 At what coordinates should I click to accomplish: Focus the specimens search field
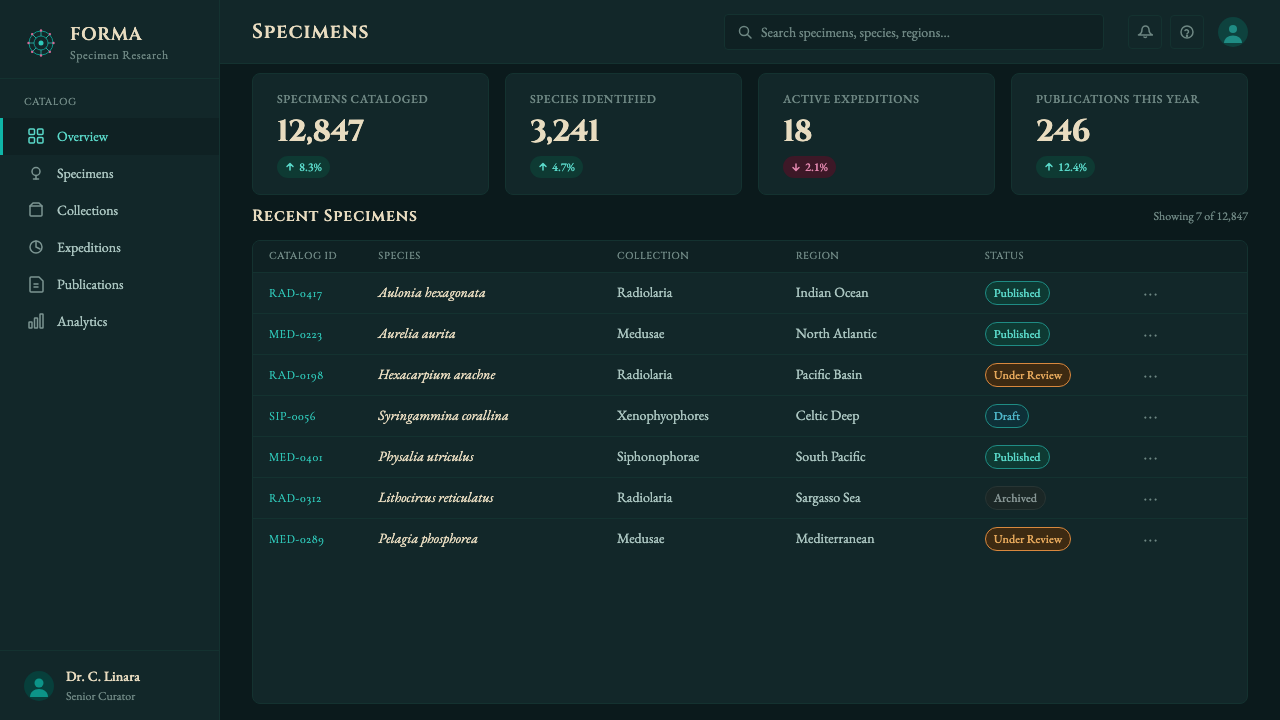click(x=914, y=32)
